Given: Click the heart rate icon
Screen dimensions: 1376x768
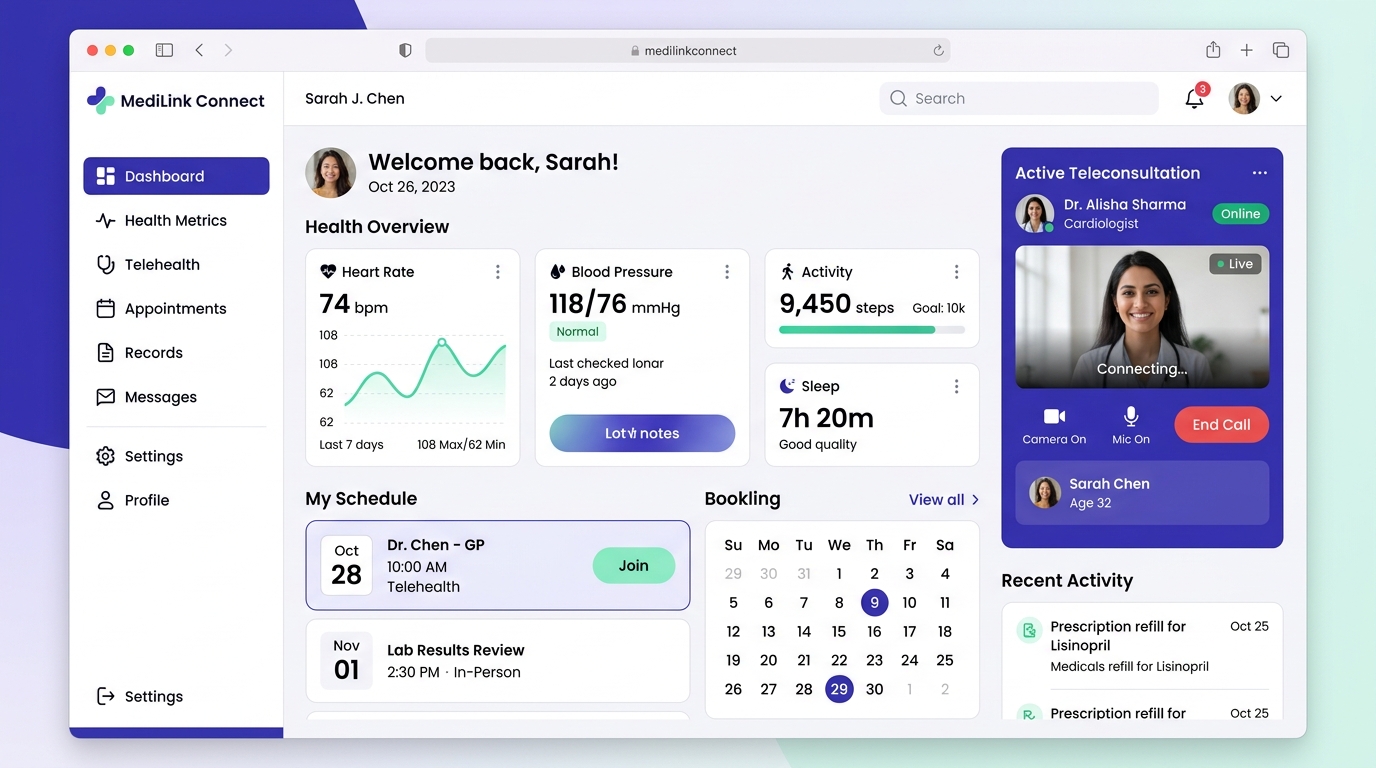Looking at the screenshot, I should click(x=328, y=272).
